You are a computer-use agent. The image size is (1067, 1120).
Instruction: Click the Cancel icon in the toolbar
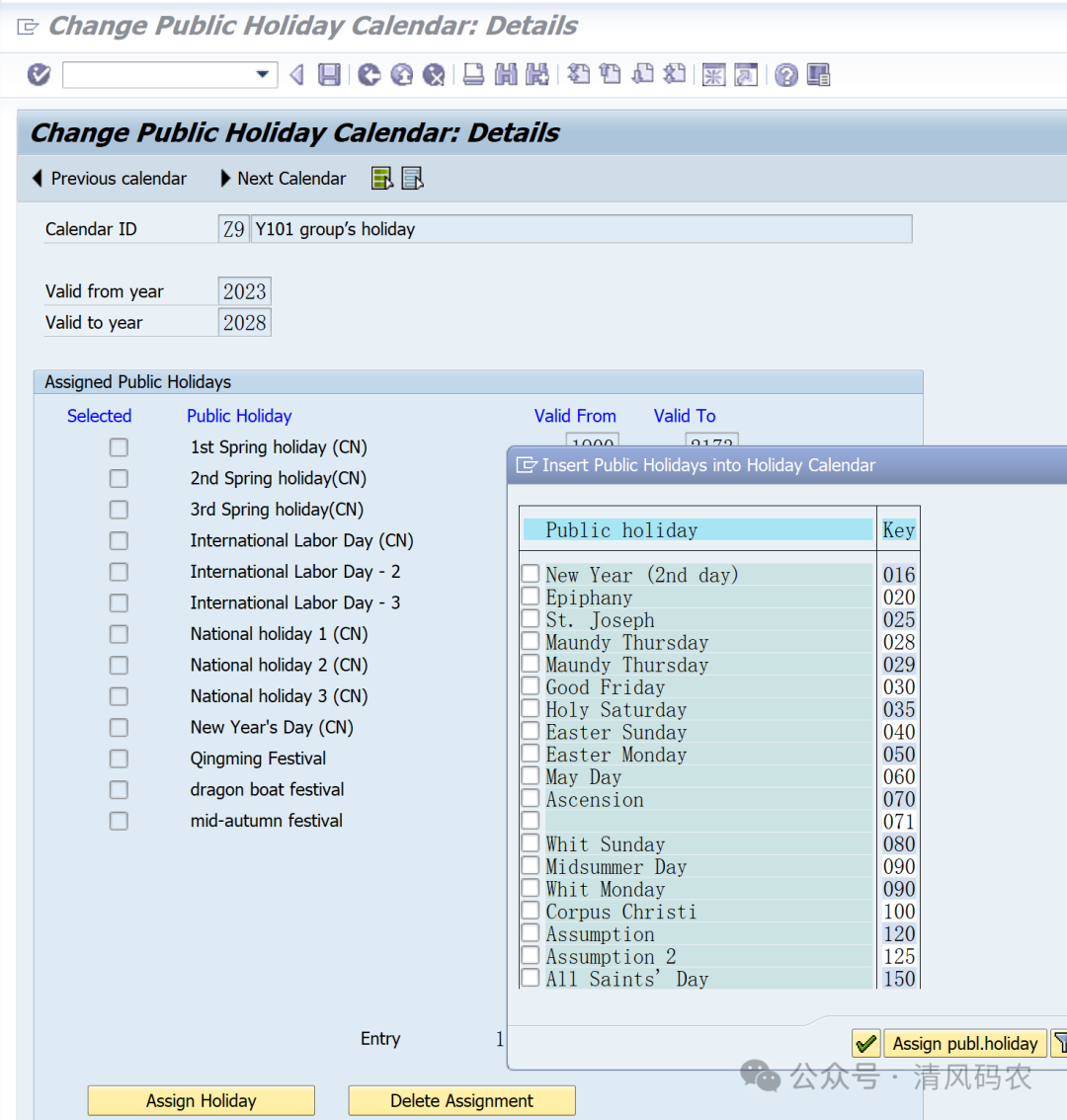(x=434, y=75)
